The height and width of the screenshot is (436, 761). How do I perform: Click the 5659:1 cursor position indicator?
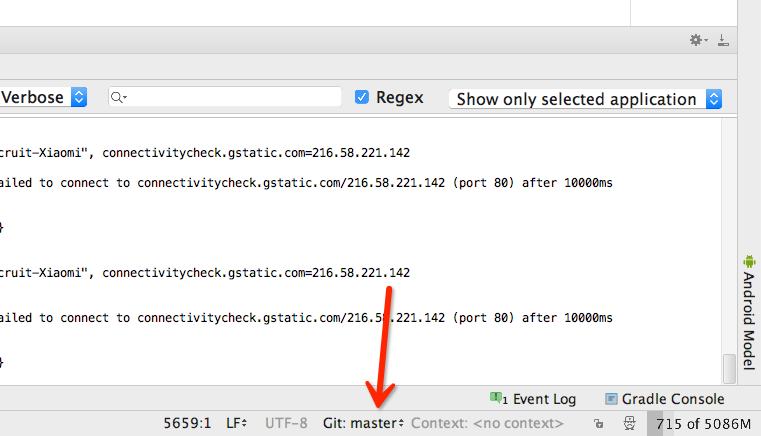point(187,424)
